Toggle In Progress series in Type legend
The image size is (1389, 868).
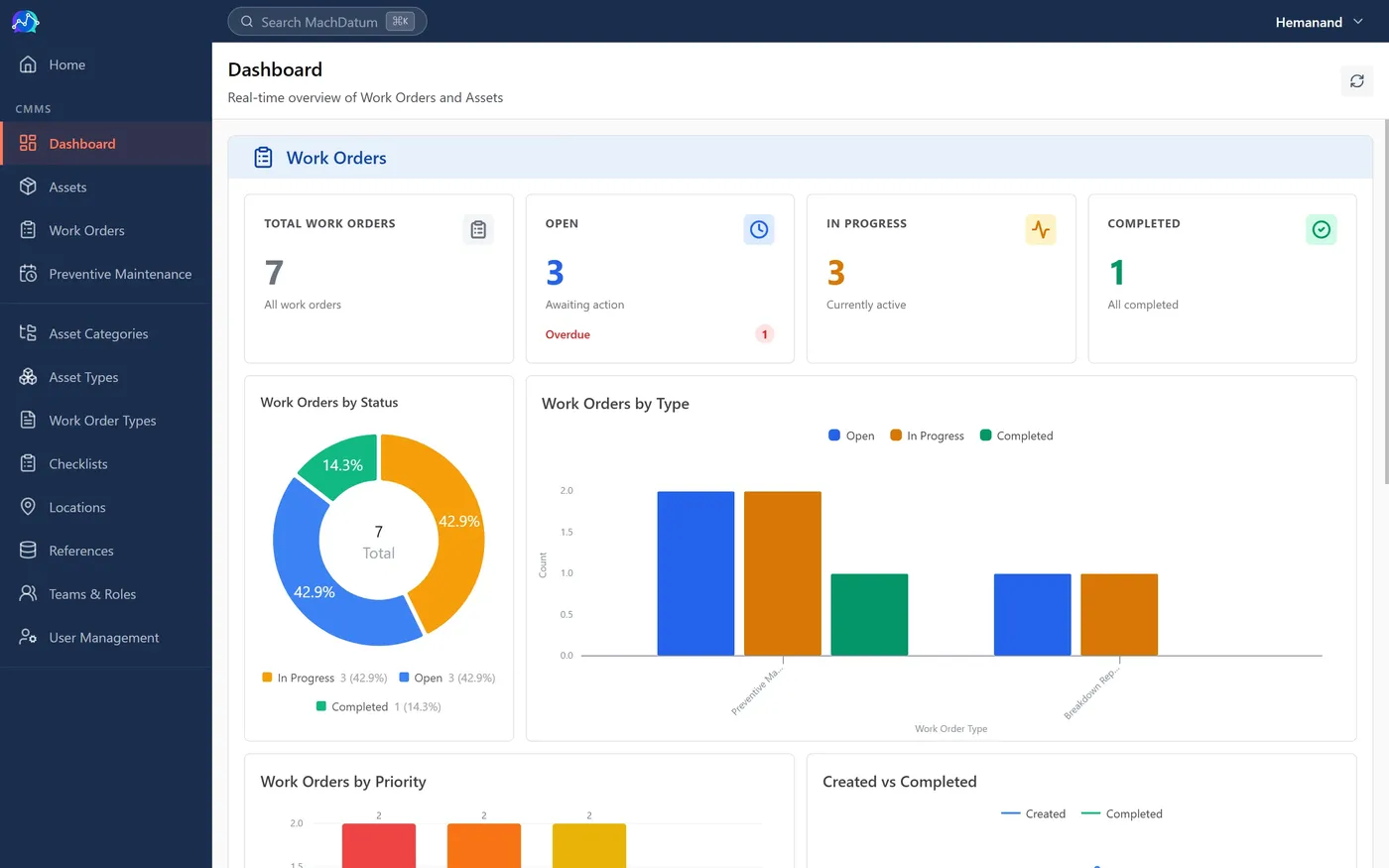tap(927, 435)
